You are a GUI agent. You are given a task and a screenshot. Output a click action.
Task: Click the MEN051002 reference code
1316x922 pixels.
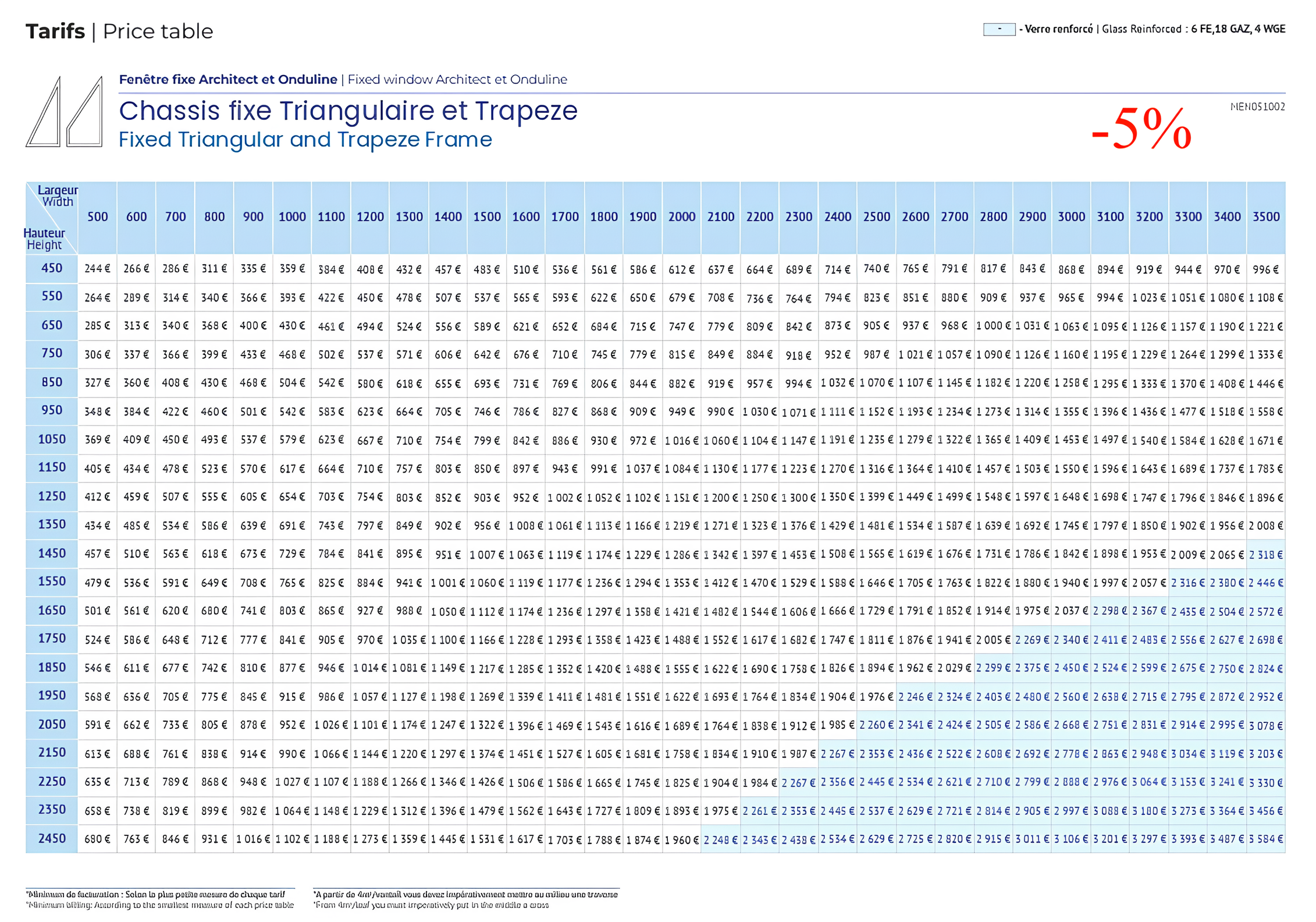point(1257,107)
